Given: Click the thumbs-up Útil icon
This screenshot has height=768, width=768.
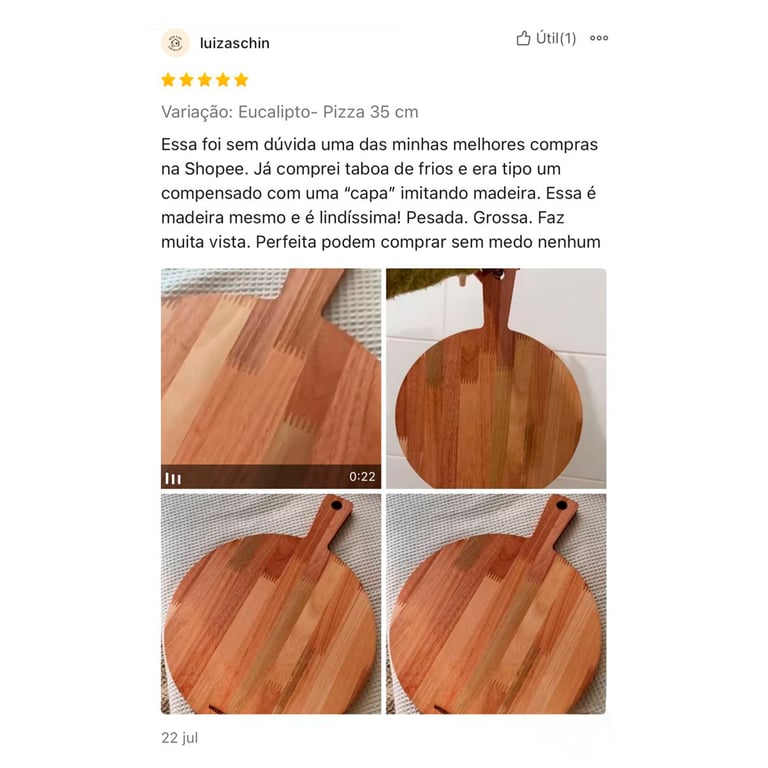Looking at the screenshot, I should tap(523, 38).
